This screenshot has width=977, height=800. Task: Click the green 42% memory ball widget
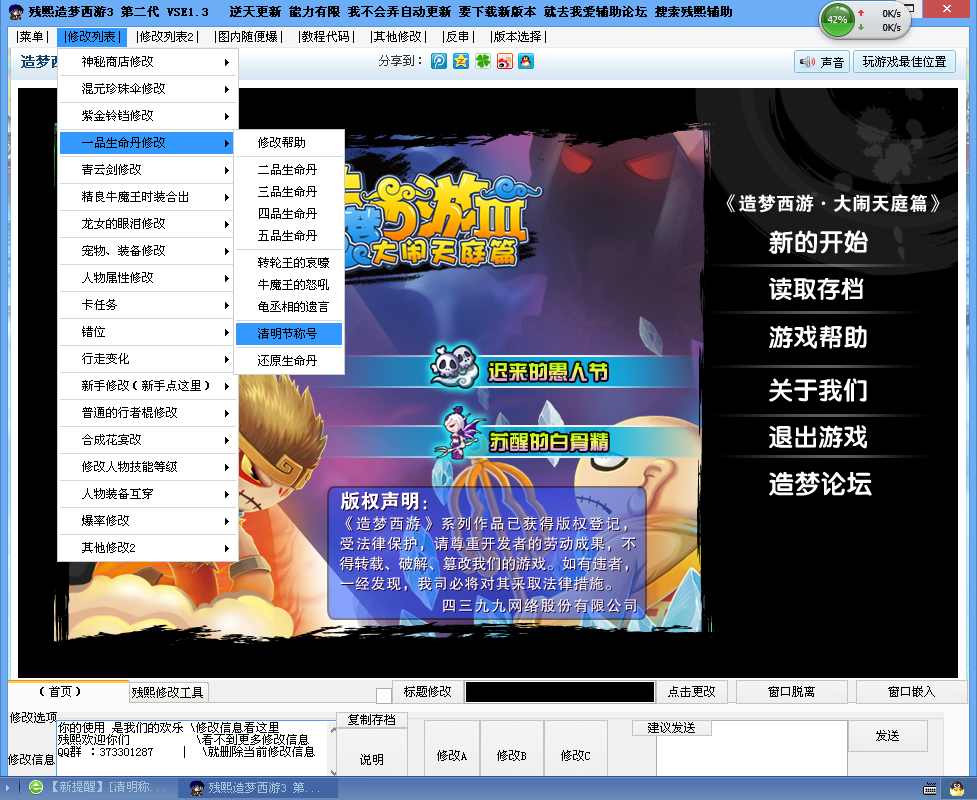(x=837, y=20)
